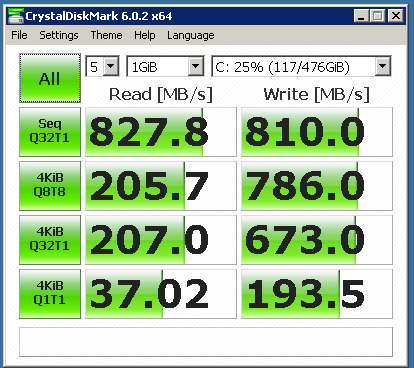Viewport: 414px width, 368px height.
Task: Open the File menu
Action: 19,35
